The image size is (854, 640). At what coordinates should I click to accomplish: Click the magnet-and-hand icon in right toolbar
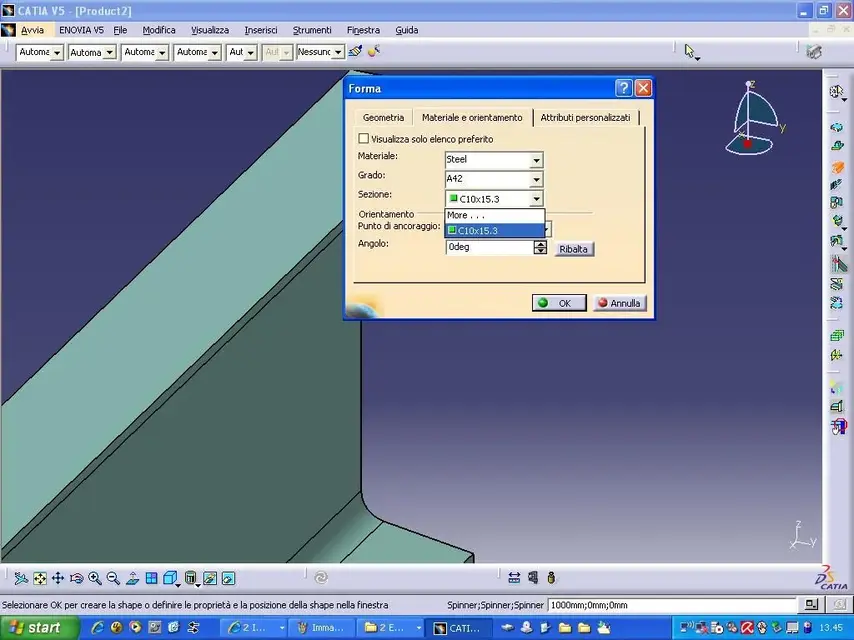[x=838, y=425]
